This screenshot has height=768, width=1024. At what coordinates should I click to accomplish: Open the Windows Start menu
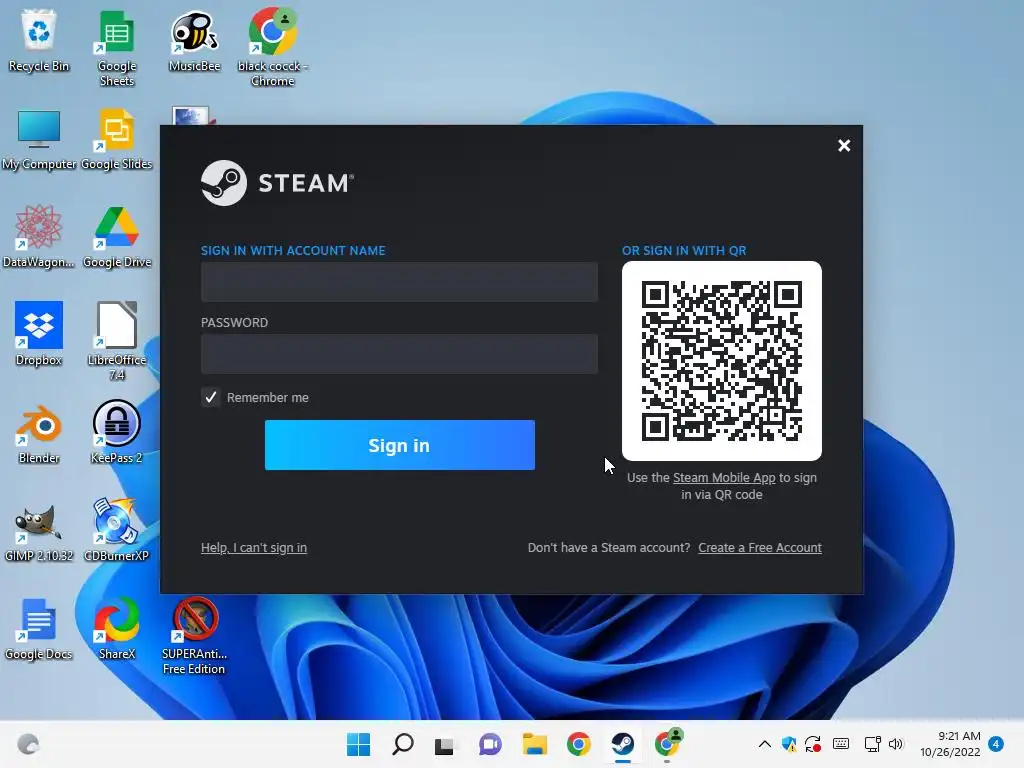click(358, 744)
